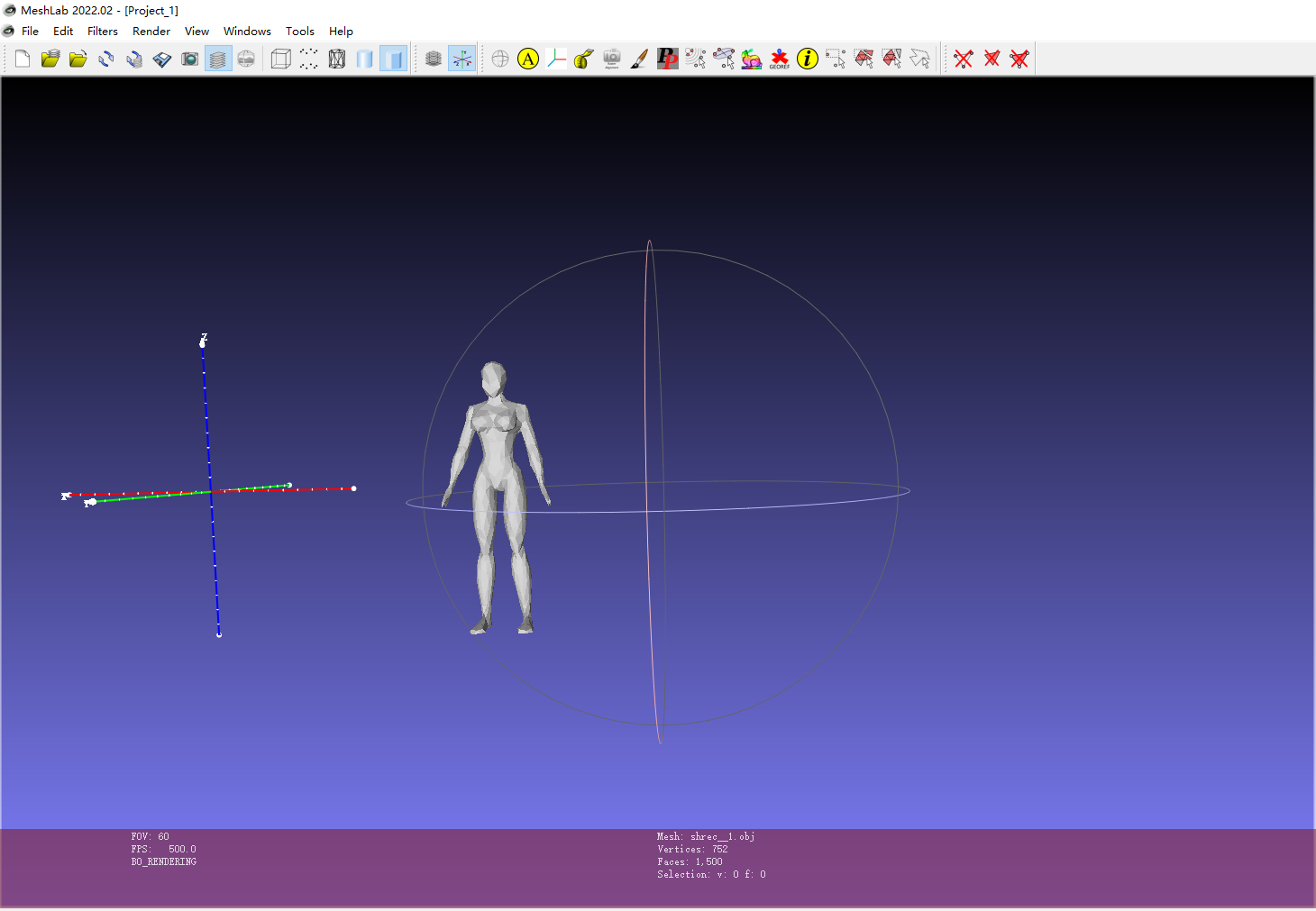Viewport: 1316px width, 911px height.
Task: Activate the PickPoints PP tool
Action: point(668,59)
